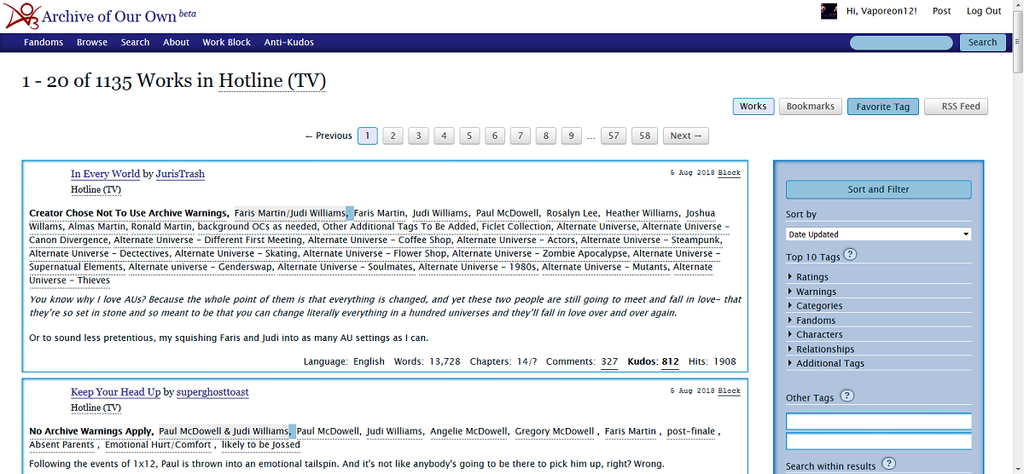Open Alternate Universe - Zombie Apocalypse tag
Screen dimensions: 1024x474
(x=539, y=253)
